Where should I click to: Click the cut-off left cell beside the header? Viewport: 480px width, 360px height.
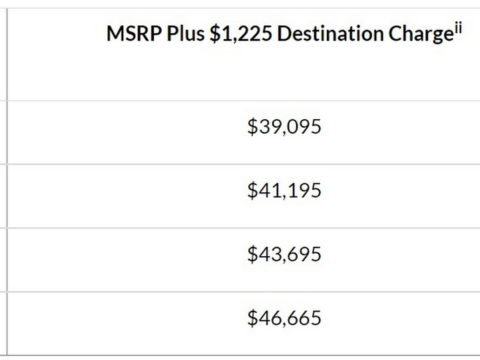point(3,54)
